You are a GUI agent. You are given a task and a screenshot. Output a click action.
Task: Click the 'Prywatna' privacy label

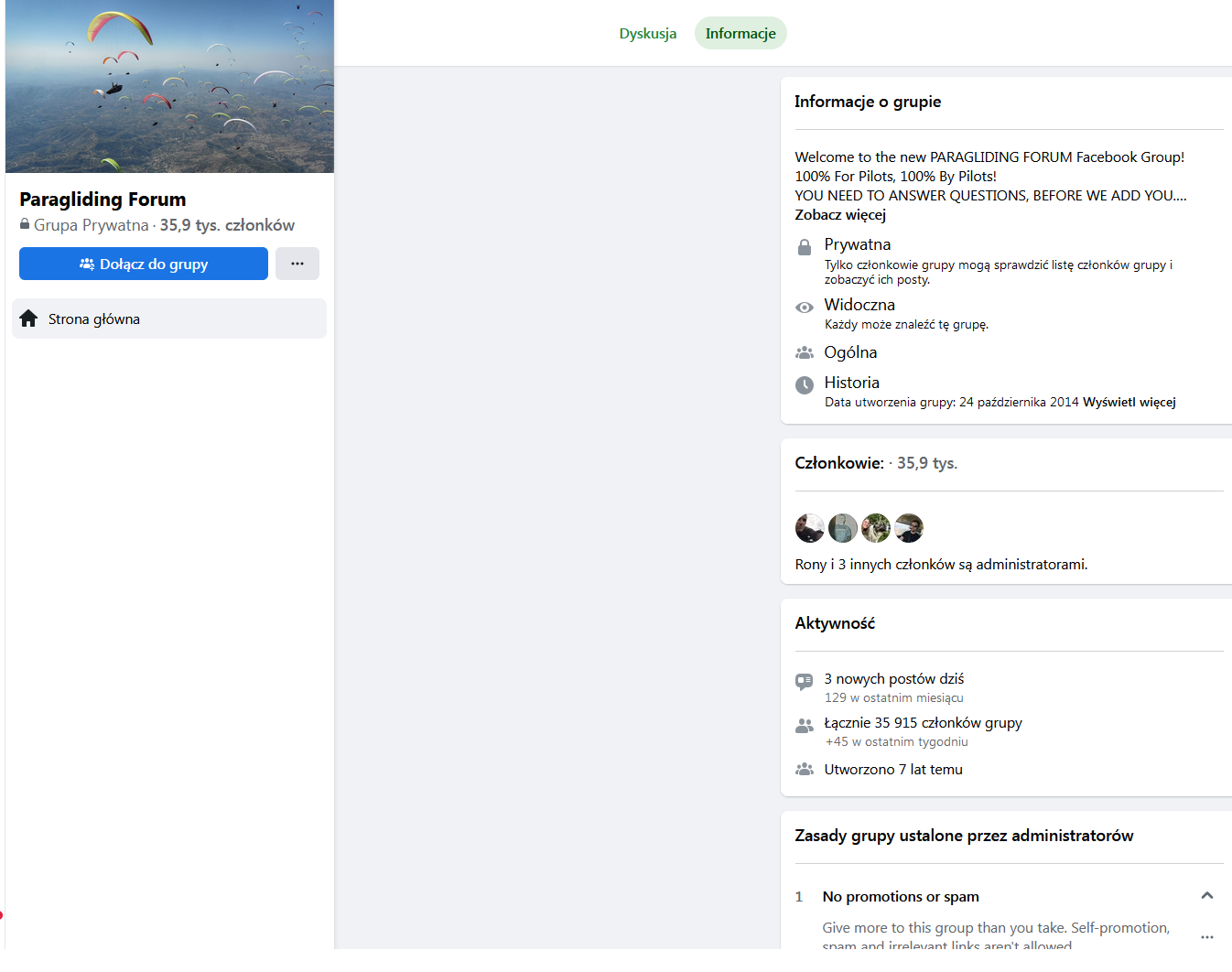858,244
